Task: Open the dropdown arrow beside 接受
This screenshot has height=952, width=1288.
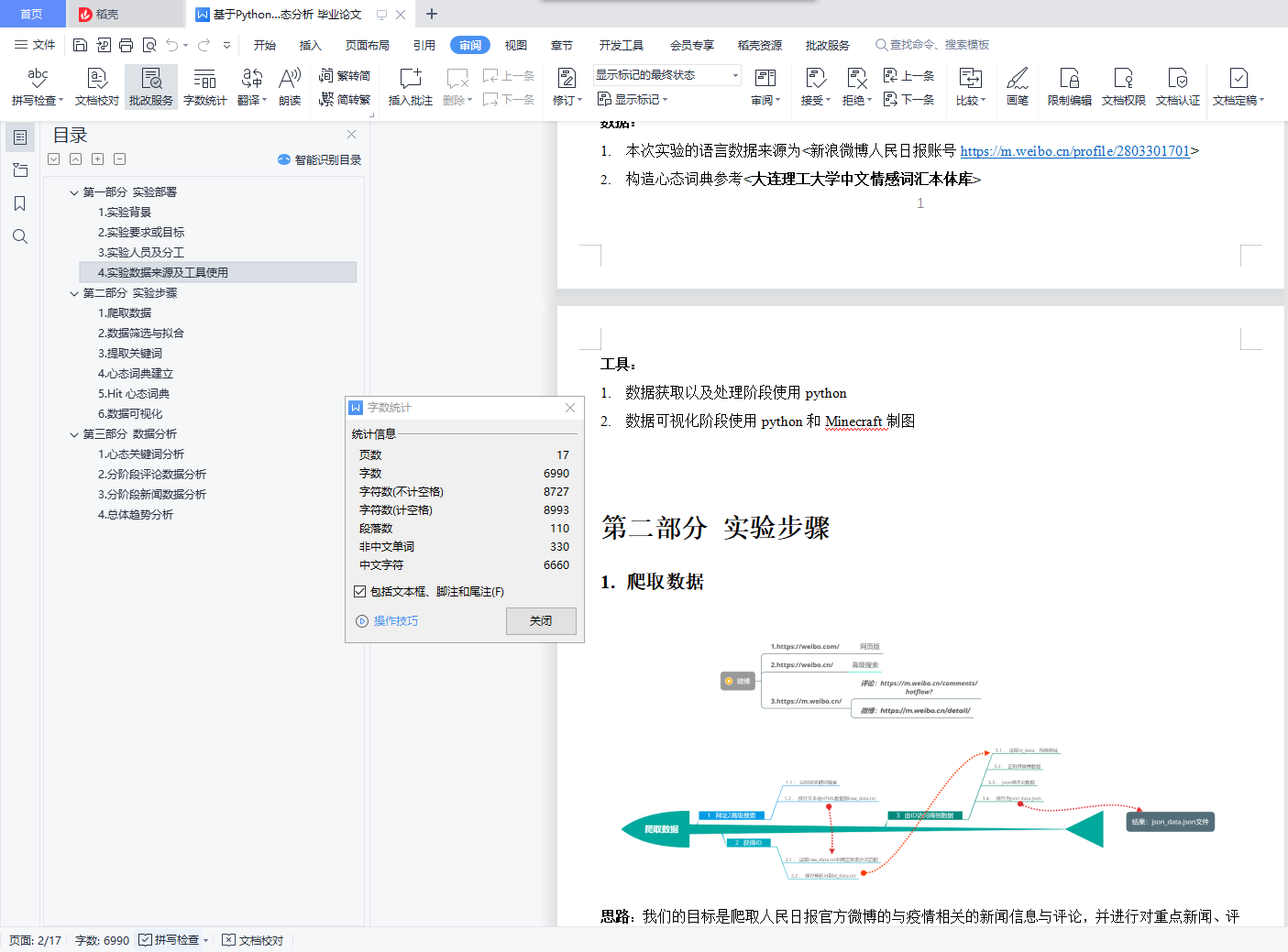Action: click(x=828, y=101)
